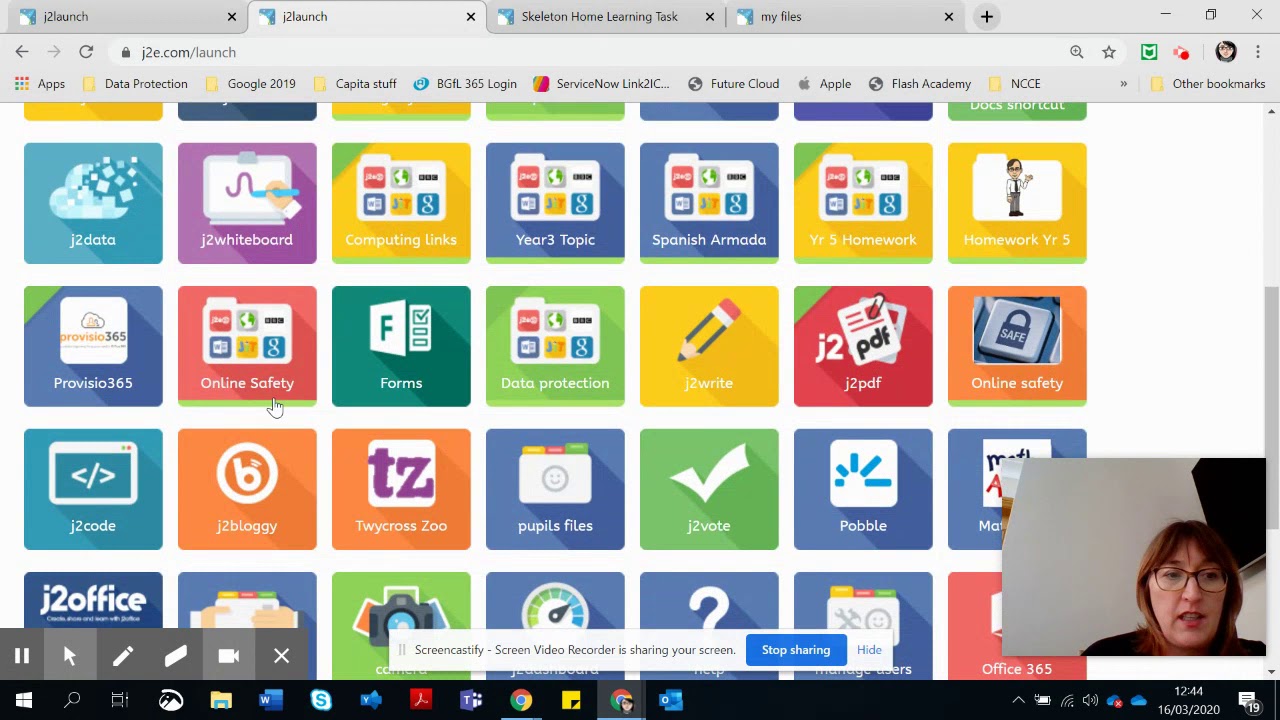Viewport: 1280px width, 720px height.
Task: Hide the screen sharing notification
Action: coord(869,650)
